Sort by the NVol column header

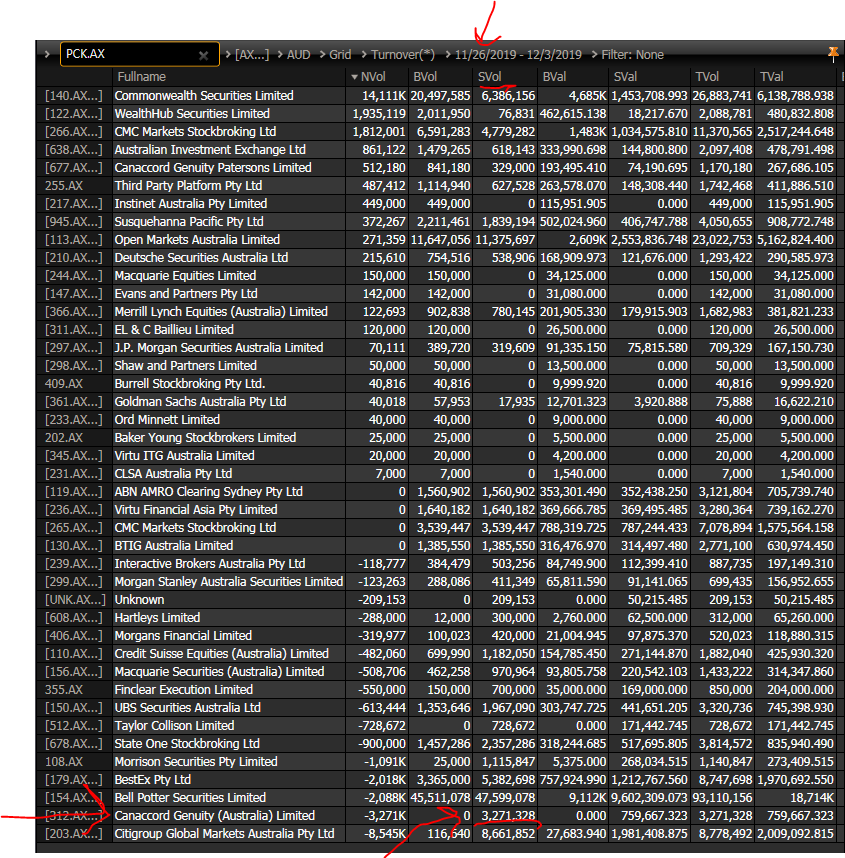(x=373, y=77)
